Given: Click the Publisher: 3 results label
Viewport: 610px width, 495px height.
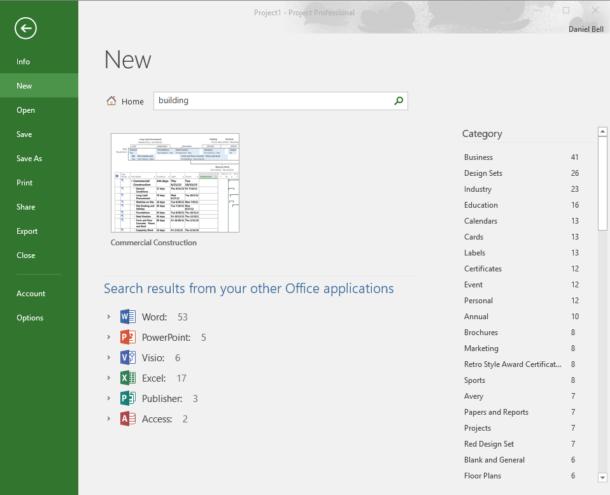Looking at the screenshot, I should [170, 398].
